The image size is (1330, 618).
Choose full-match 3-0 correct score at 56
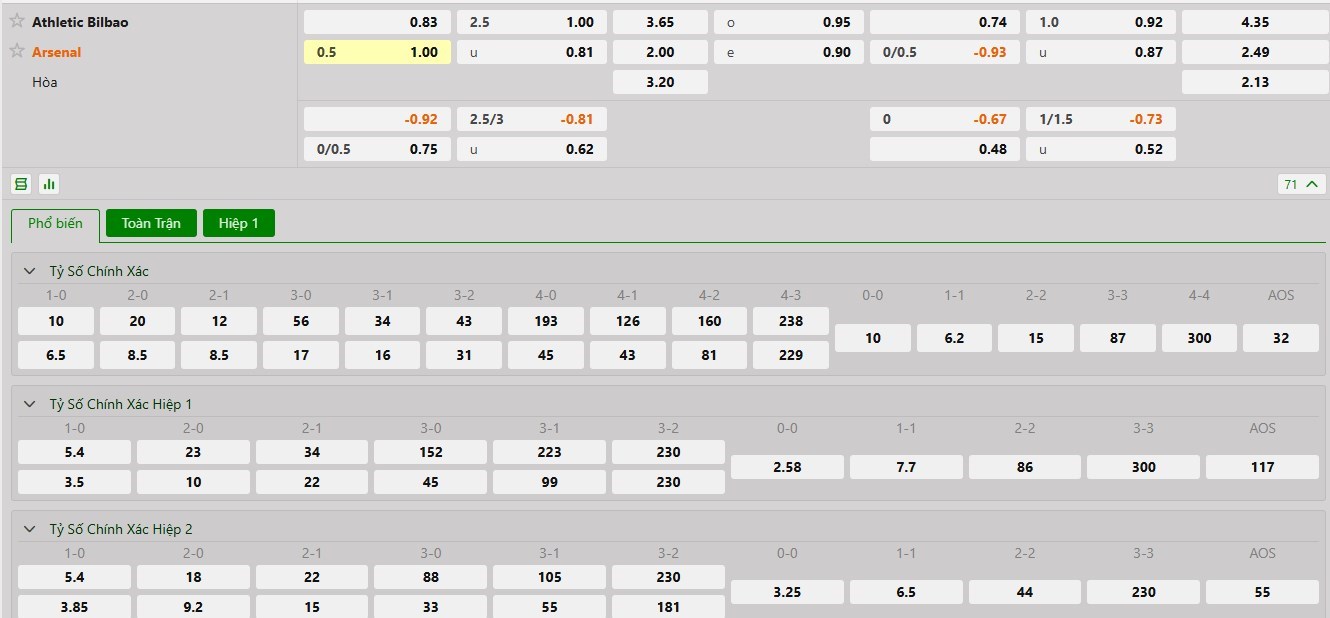[301, 321]
